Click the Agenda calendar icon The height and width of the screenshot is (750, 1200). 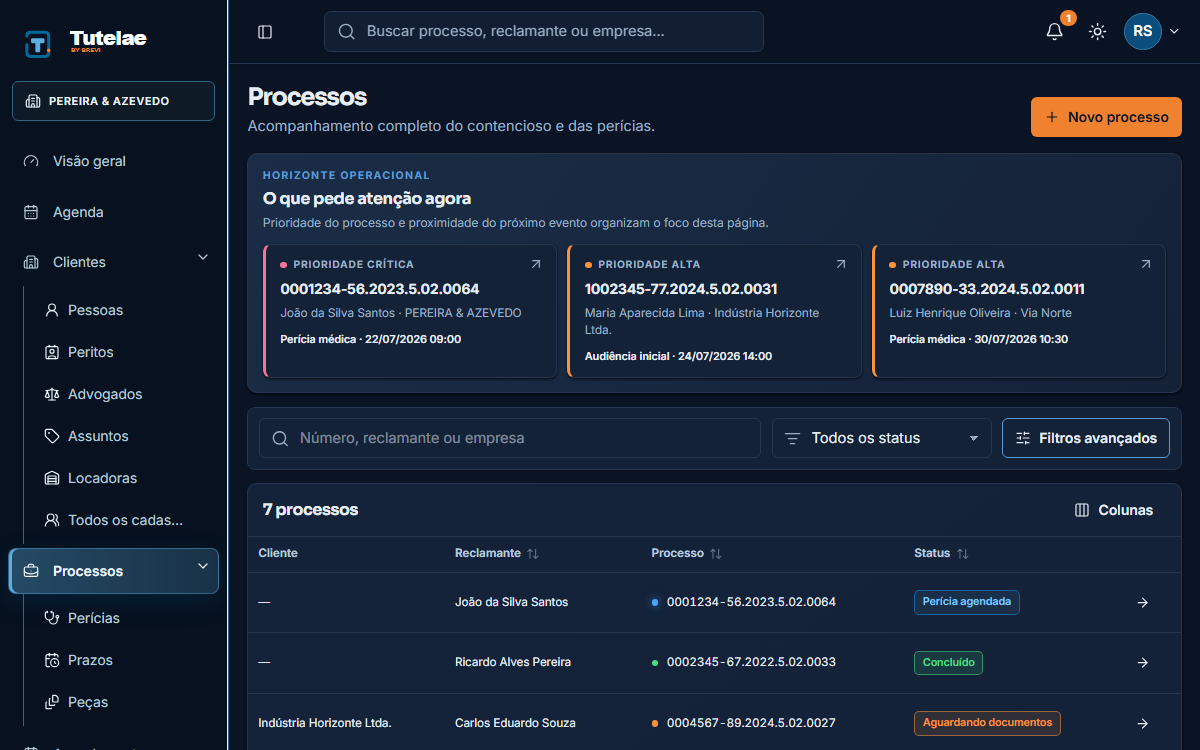pyautogui.click(x=31, y=212)
